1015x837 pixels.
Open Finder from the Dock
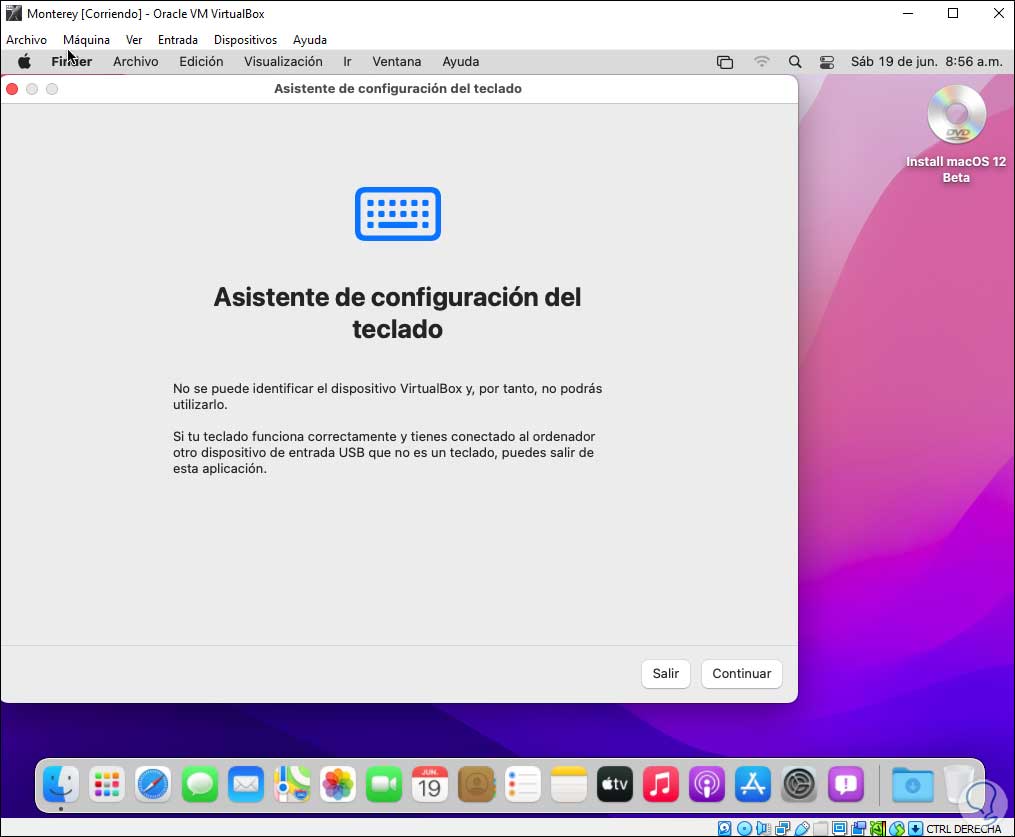(x=61, y=784)
